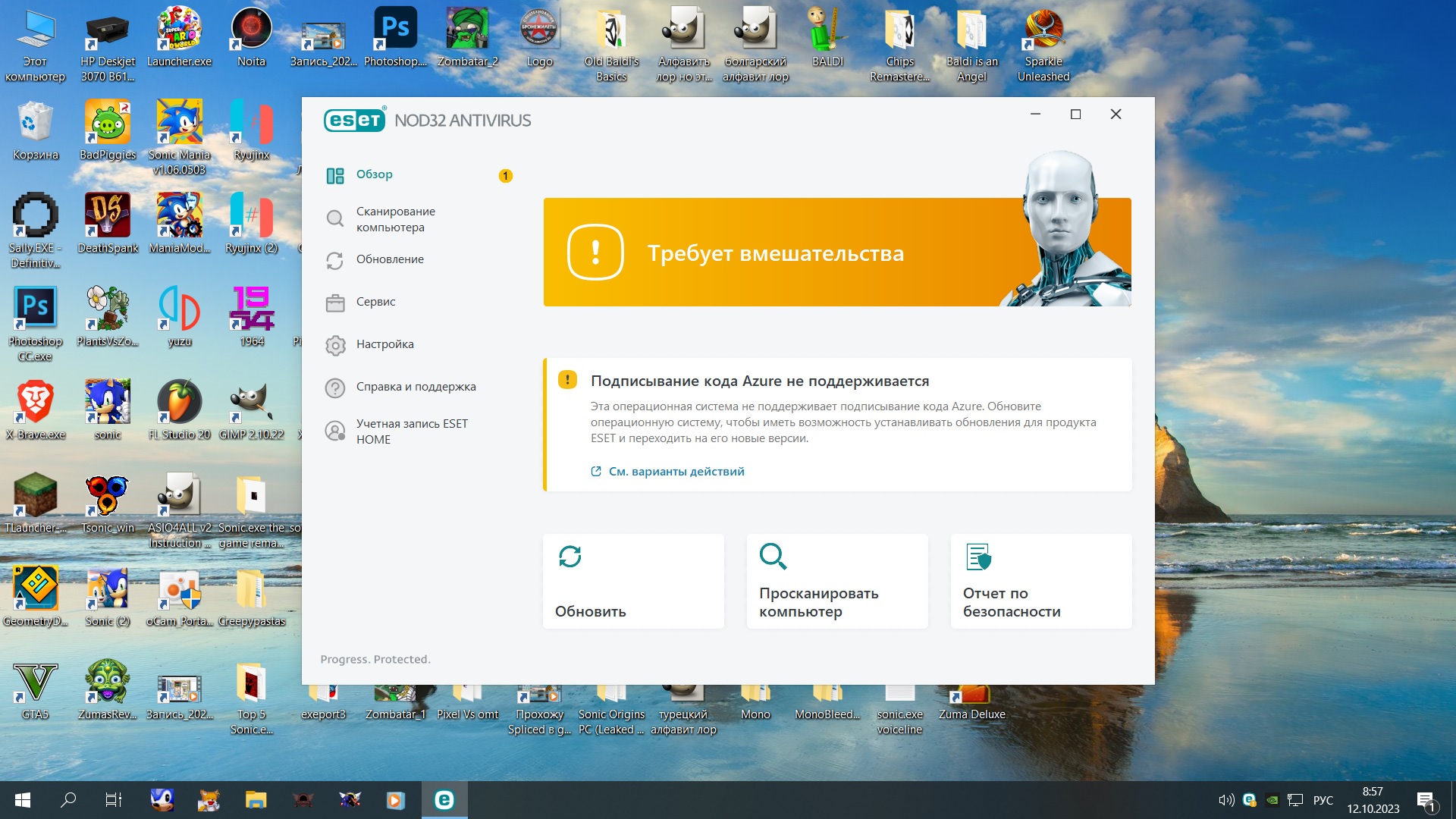Select the Zombatar_2 desktop icon
The width and height of the screenshot is (1456, 819).
[467, 38]
